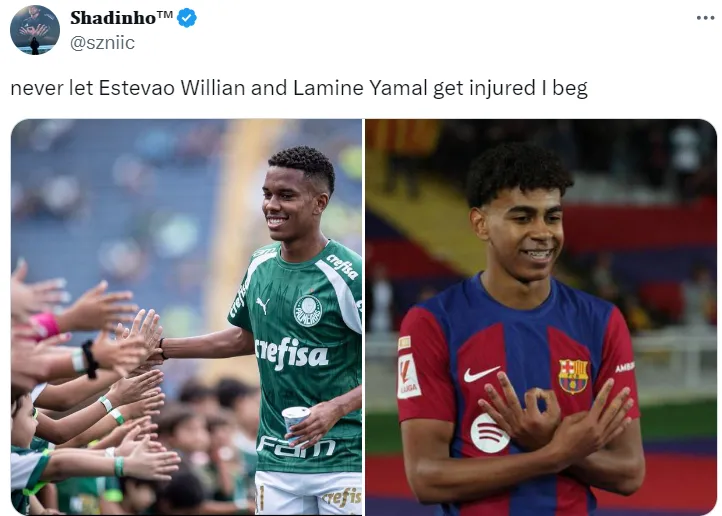
Task: Click the Nike swoosh on Barcelona shirt
Action: point(481,374)
